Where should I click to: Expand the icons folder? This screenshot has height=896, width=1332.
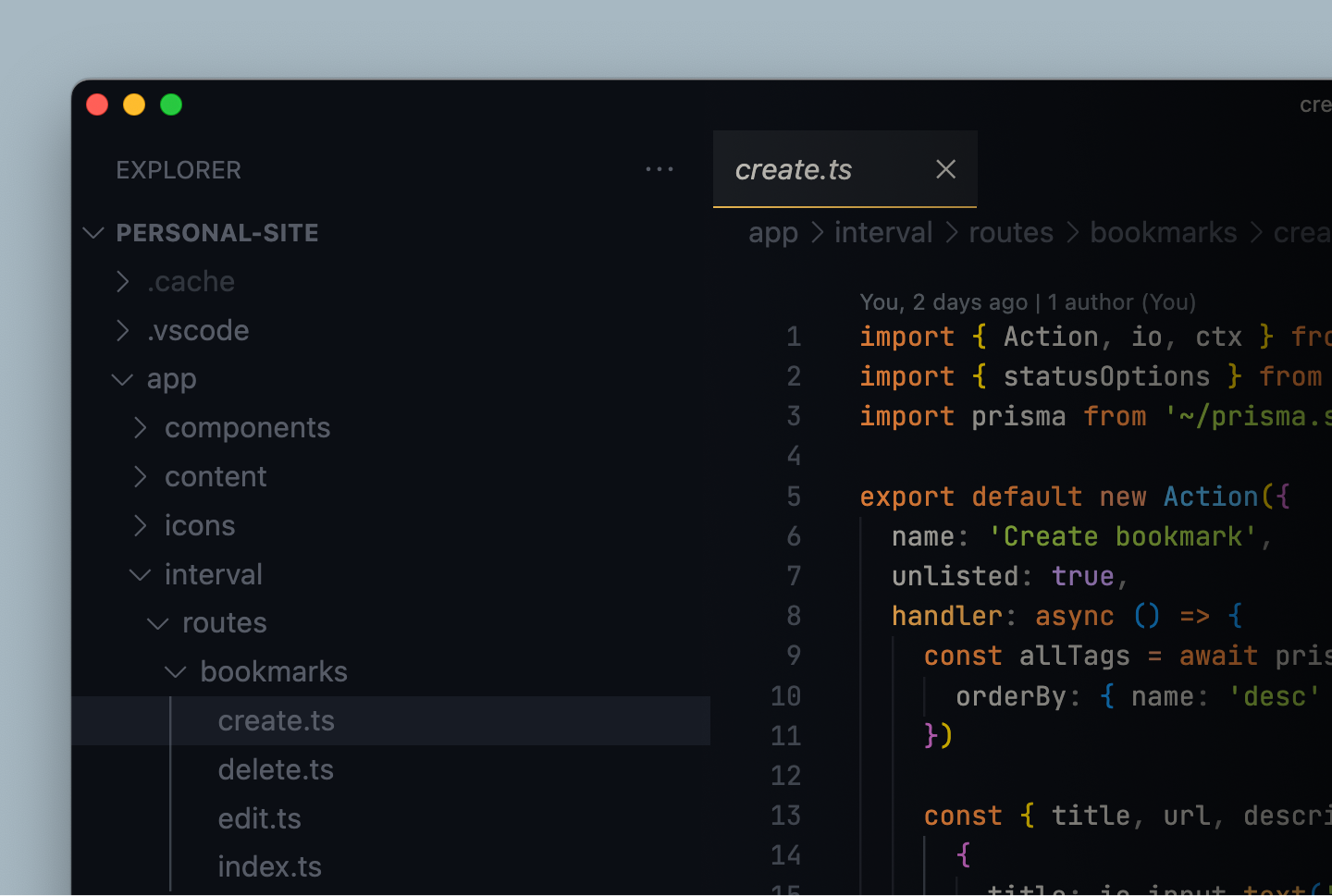coord(140,524)
